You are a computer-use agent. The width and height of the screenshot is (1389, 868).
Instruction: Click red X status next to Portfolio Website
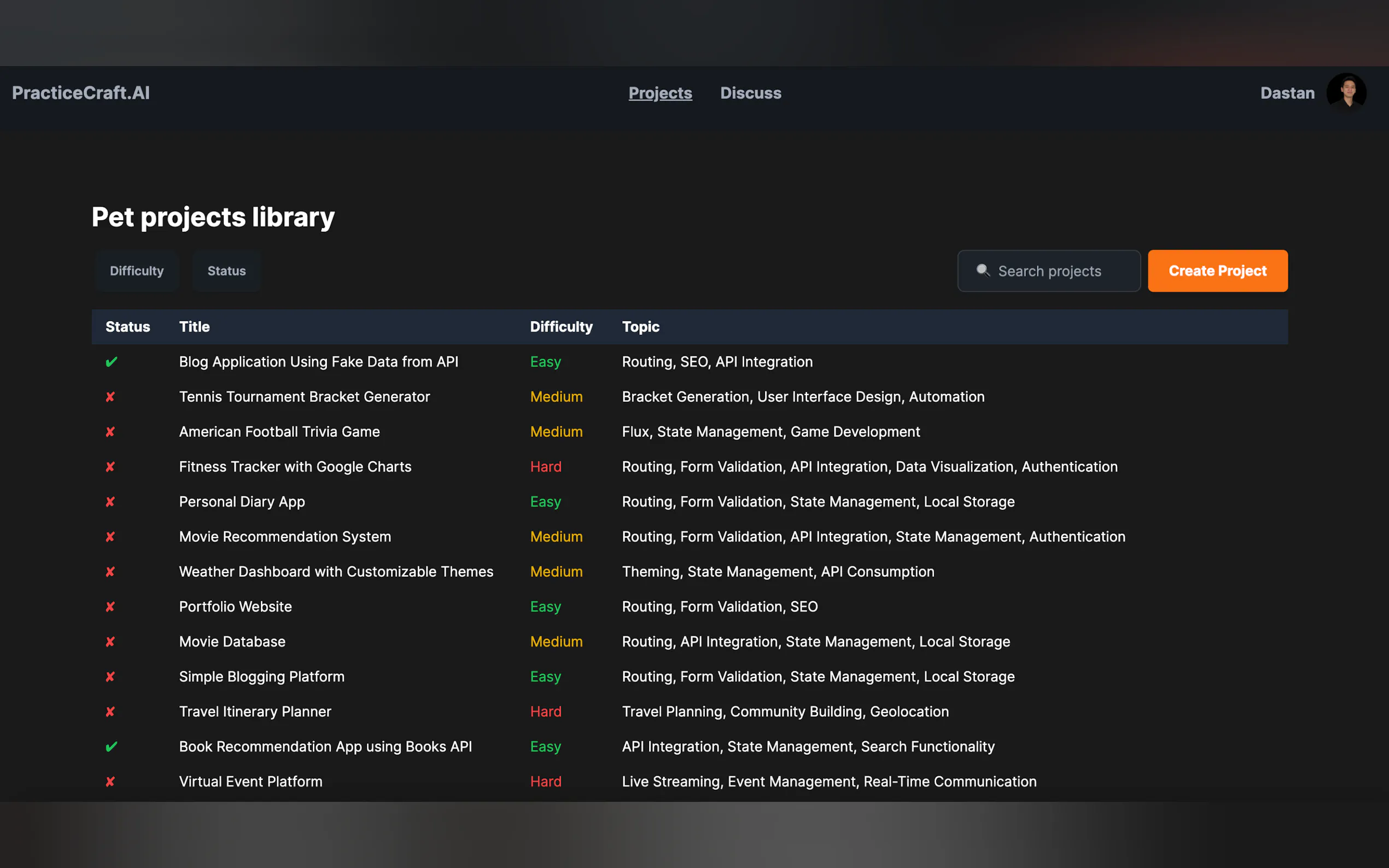coord(110,607)
